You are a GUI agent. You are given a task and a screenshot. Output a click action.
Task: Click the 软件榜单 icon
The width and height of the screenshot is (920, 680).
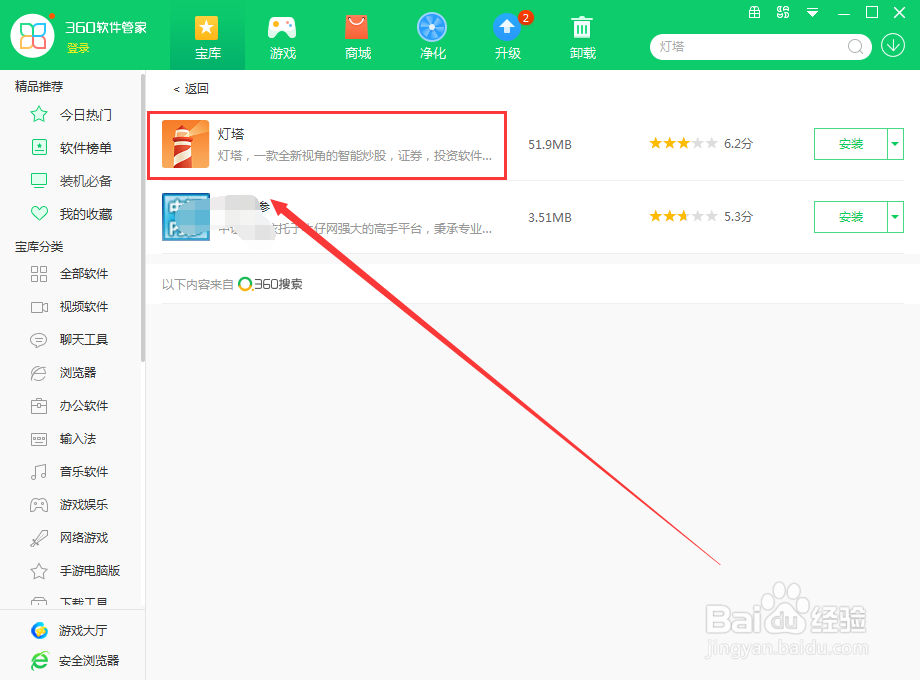tap(39, 147)
